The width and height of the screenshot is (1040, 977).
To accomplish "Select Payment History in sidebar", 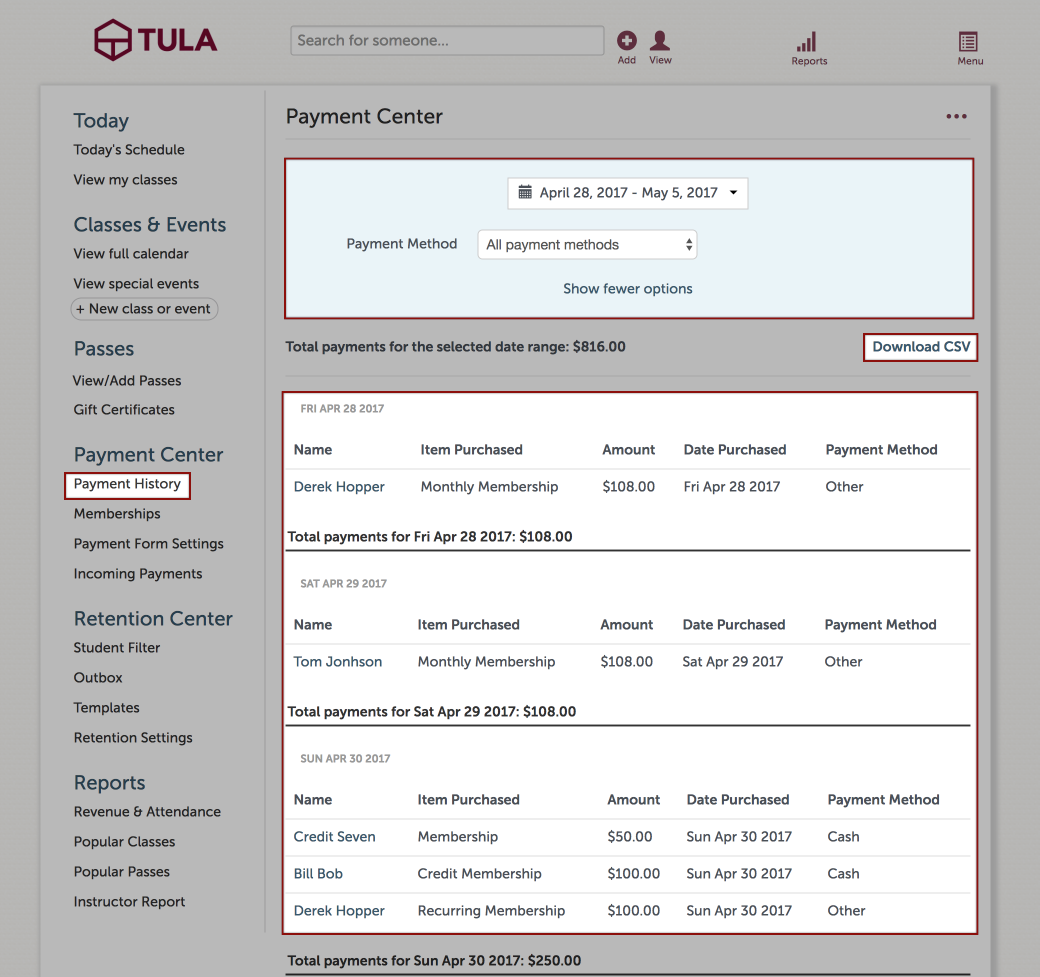I will tap(127, 484).
